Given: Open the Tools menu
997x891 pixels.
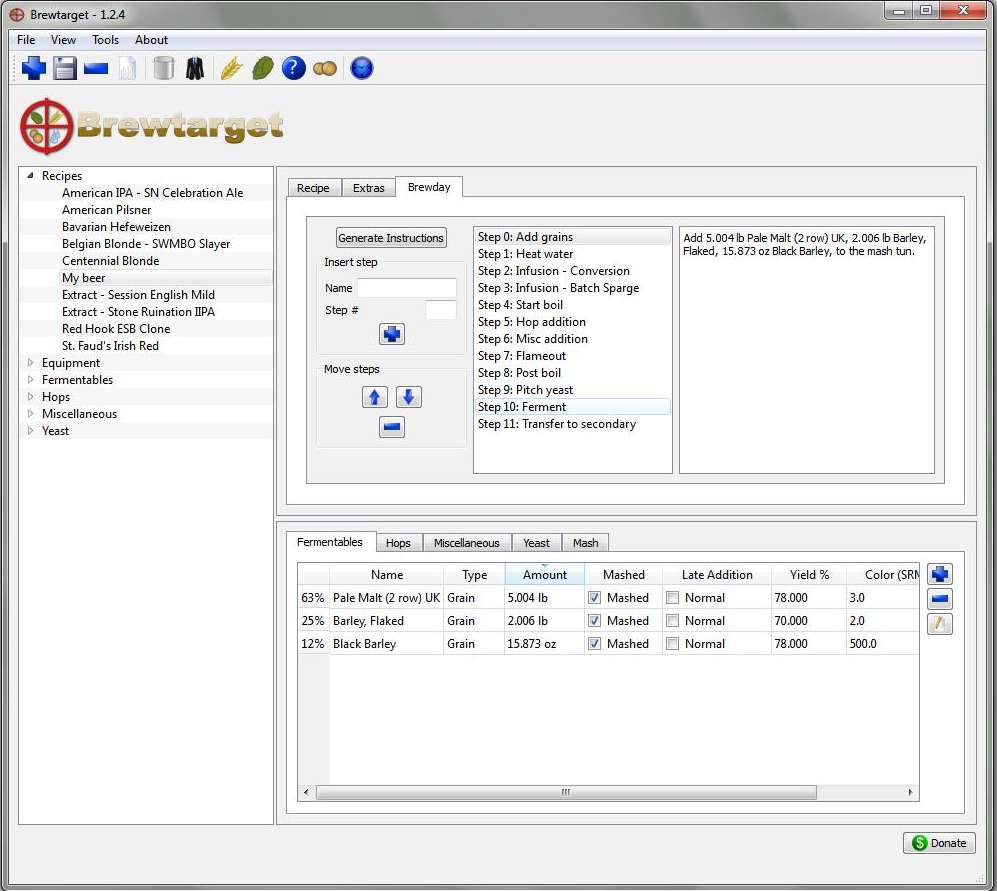Looking at the screenshot, I should click(x=105, y=40).
